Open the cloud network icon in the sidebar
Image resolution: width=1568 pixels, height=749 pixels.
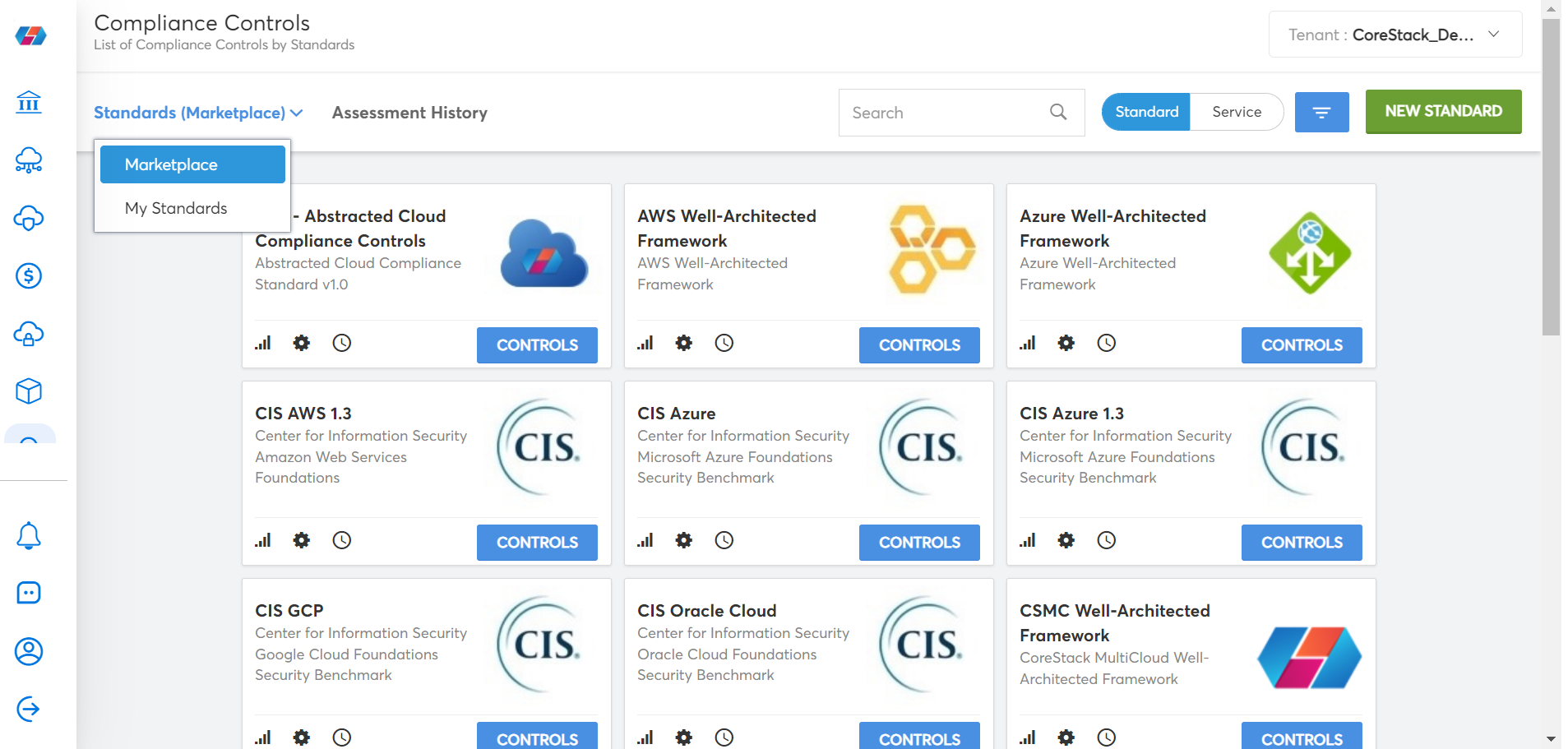coord(29,160)
